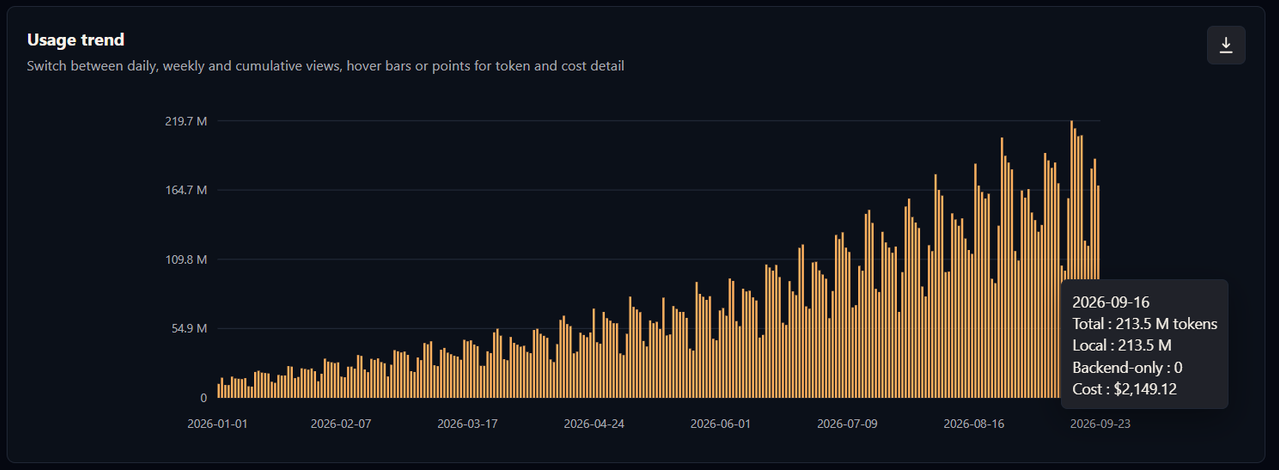
Task: Click the tooltip "Local : 213.5 M" line
Action: [1122, 345]
